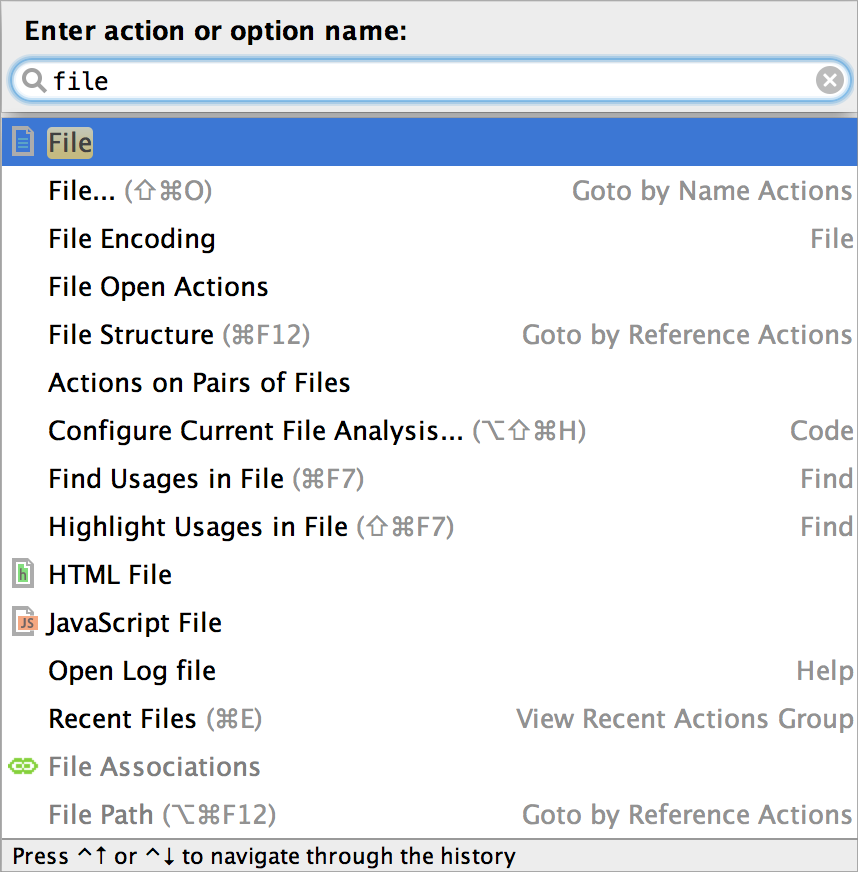Image resolution: width=858 pixels, height=872 pixels.
Task: Click the JavaScript File type icon
Action: click(x=23, y=623)
